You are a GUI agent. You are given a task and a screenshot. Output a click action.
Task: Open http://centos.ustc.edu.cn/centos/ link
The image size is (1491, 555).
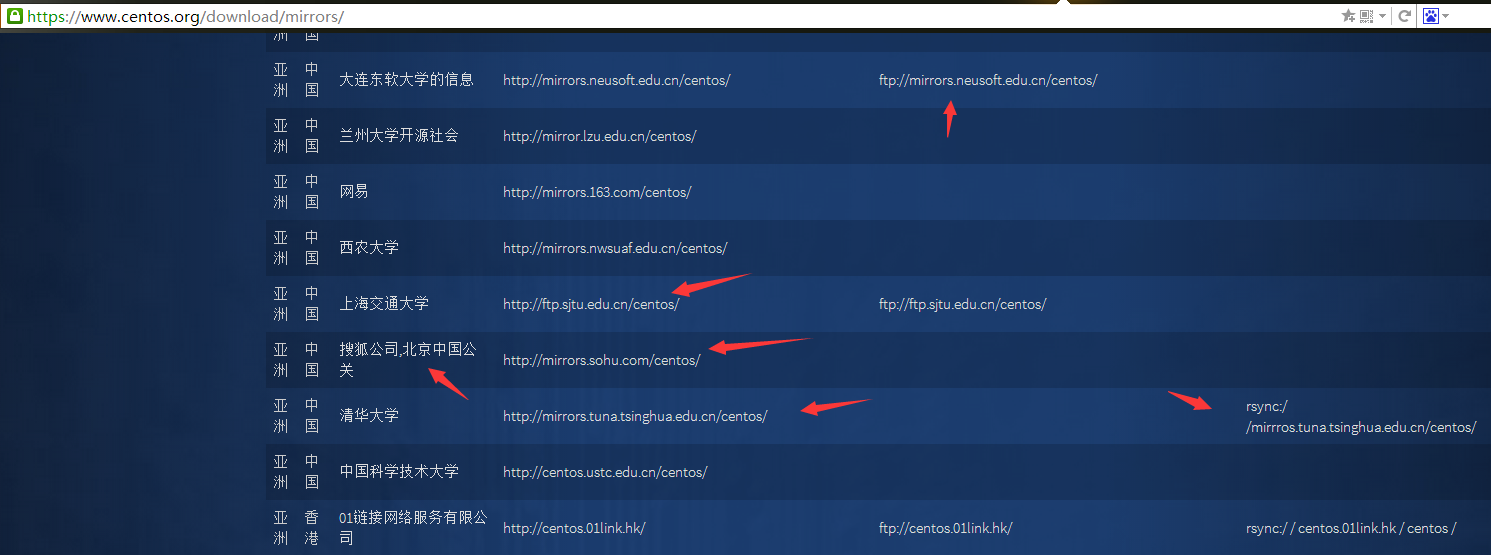605,472
